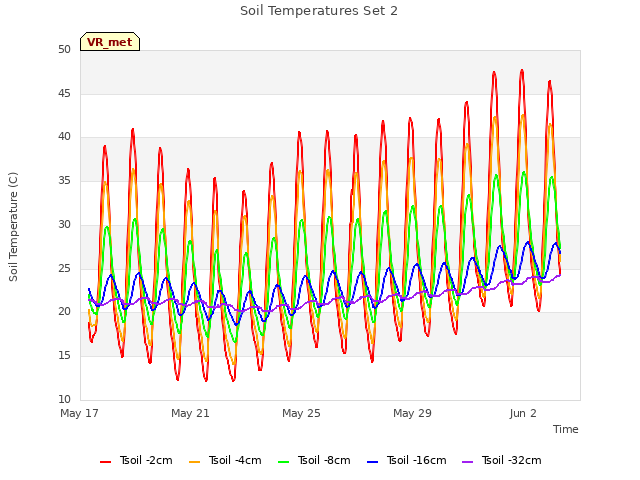Click the May 21 x-axis tick label

(x=191, y=413)
